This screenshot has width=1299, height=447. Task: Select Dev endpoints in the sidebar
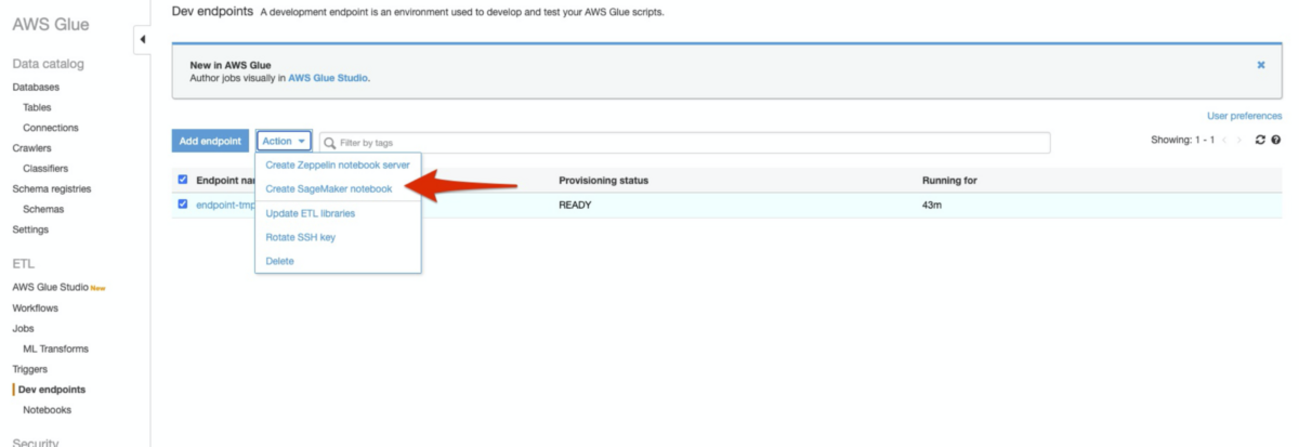click(52, 389)
